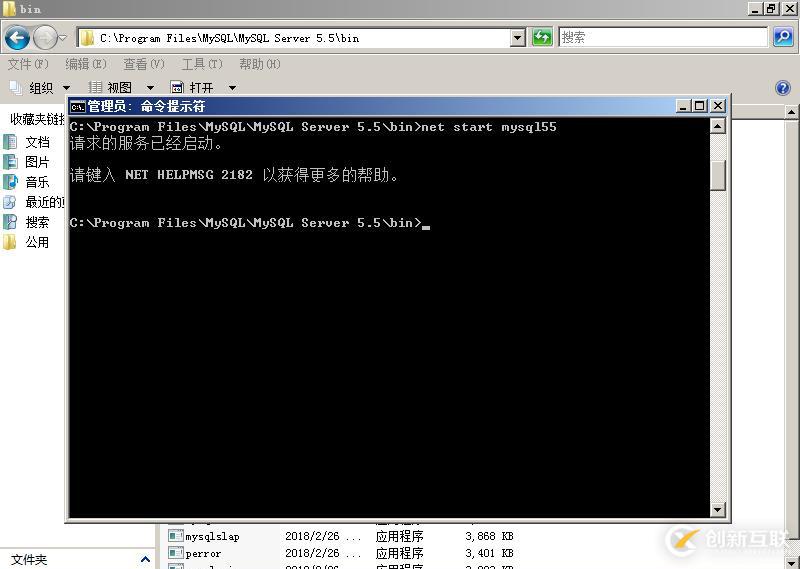Open 图片 (Pictures) favorite link
This screenshot has width=800, height=569.
point(37,162)
